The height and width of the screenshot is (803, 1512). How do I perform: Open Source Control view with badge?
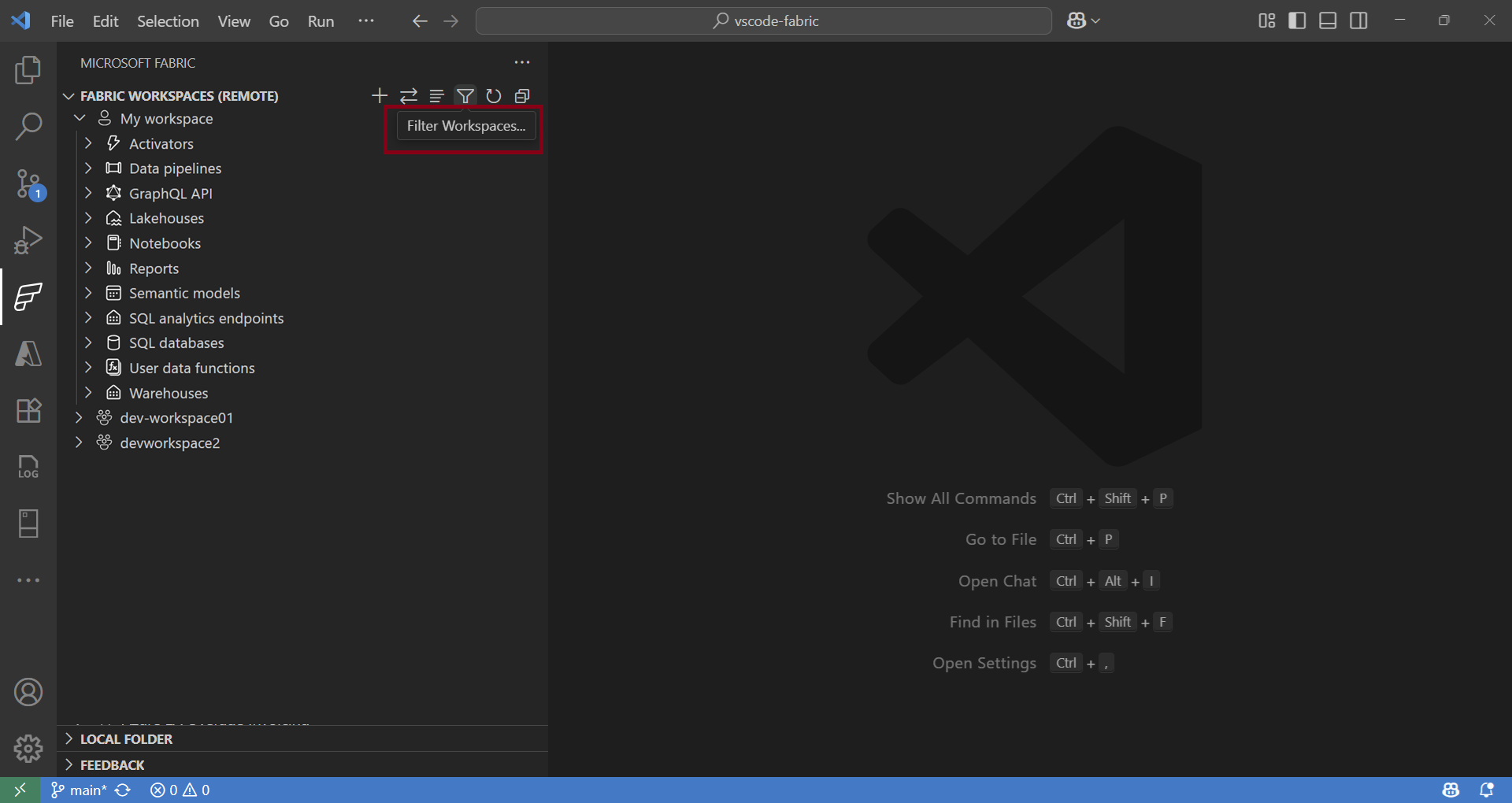29,184
